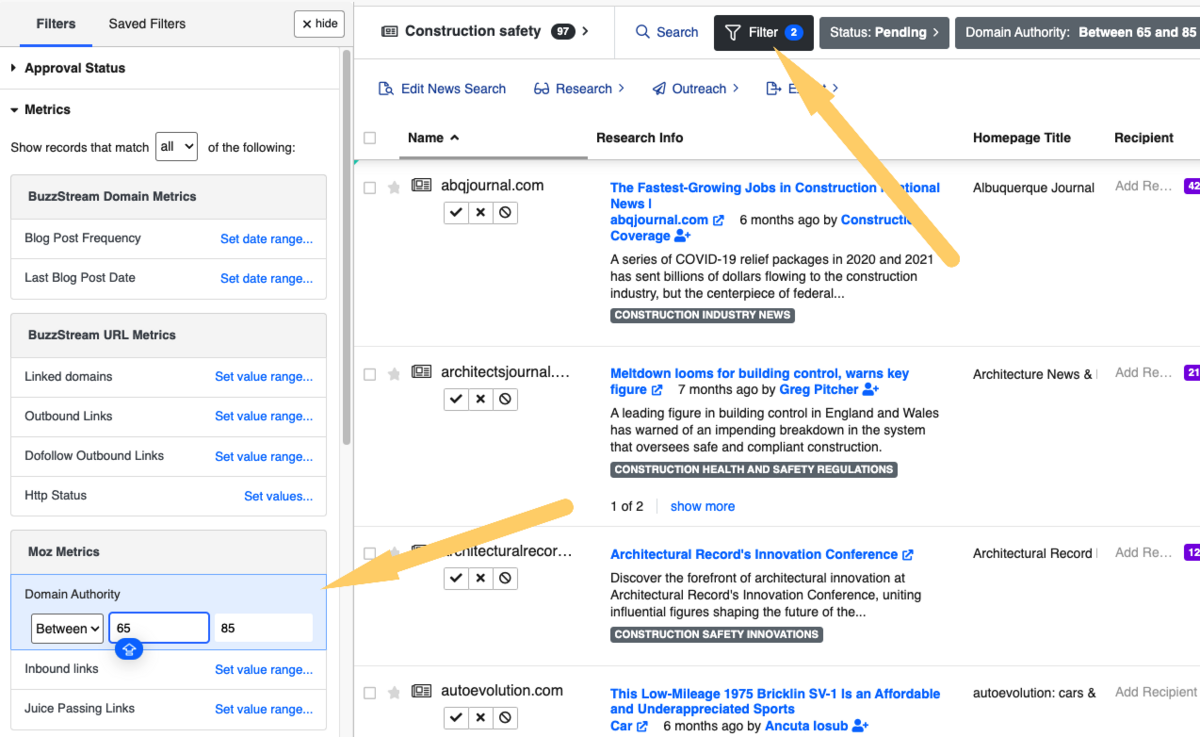Image resolution: width=1200 pixels, height=737 pixels.
Task: Click the Homepage Title column header
Action: point(1022,138)
